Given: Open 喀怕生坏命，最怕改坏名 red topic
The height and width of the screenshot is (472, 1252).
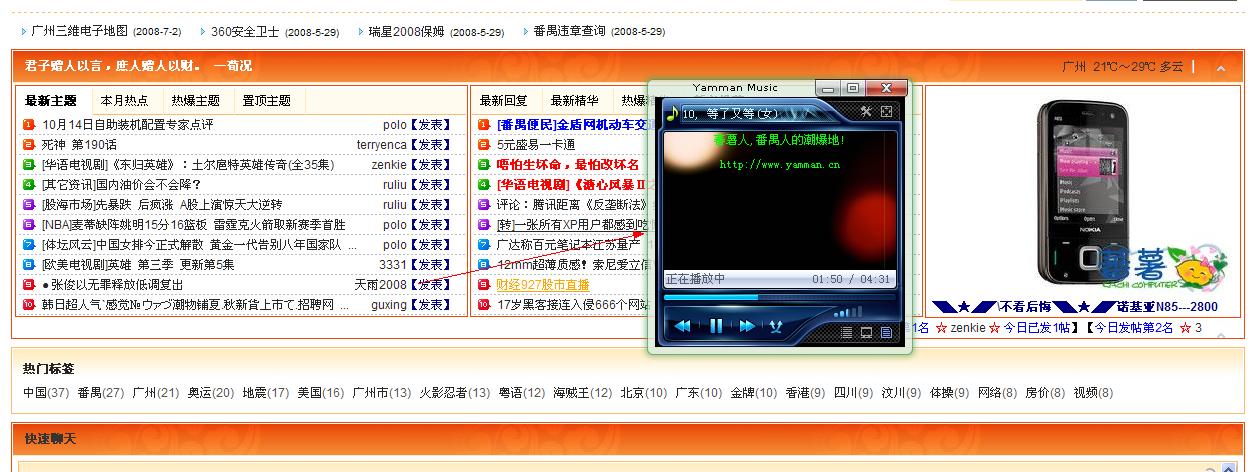Looking at the screenshot, I should [568, 165].
